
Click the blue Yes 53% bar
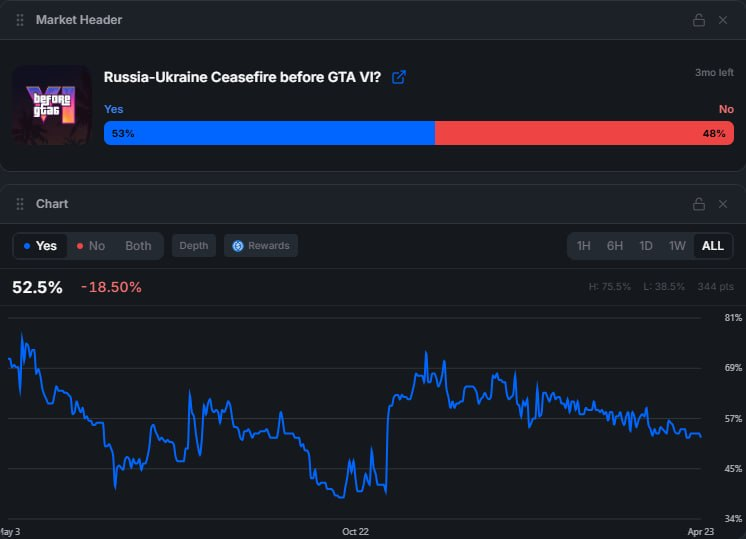pos(269,133)
